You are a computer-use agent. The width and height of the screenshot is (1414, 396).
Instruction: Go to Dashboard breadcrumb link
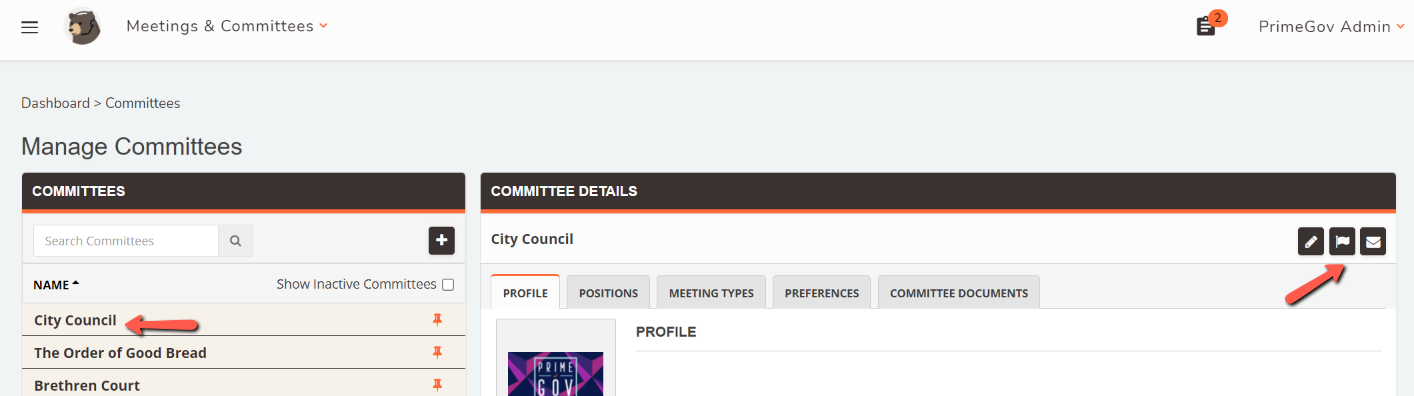tap(55, 103)
